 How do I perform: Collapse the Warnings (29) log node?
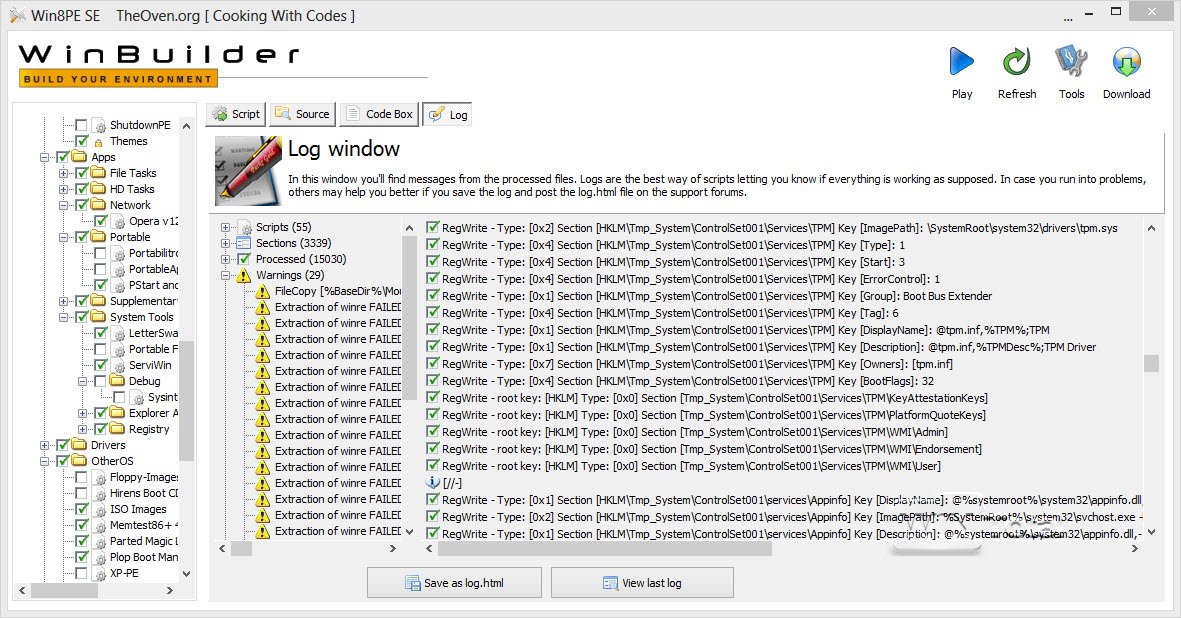click(225, 276)
